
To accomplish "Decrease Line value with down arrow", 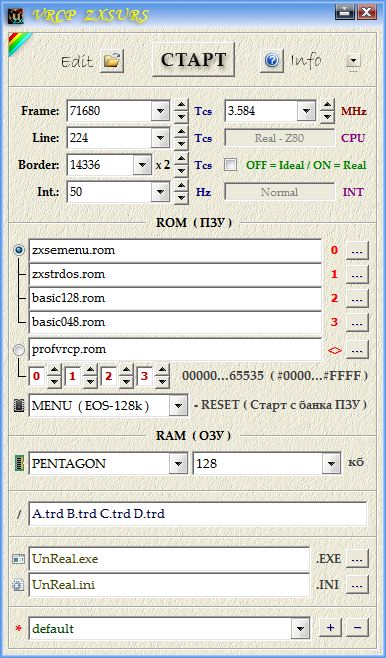I will [x=181, y=144].
